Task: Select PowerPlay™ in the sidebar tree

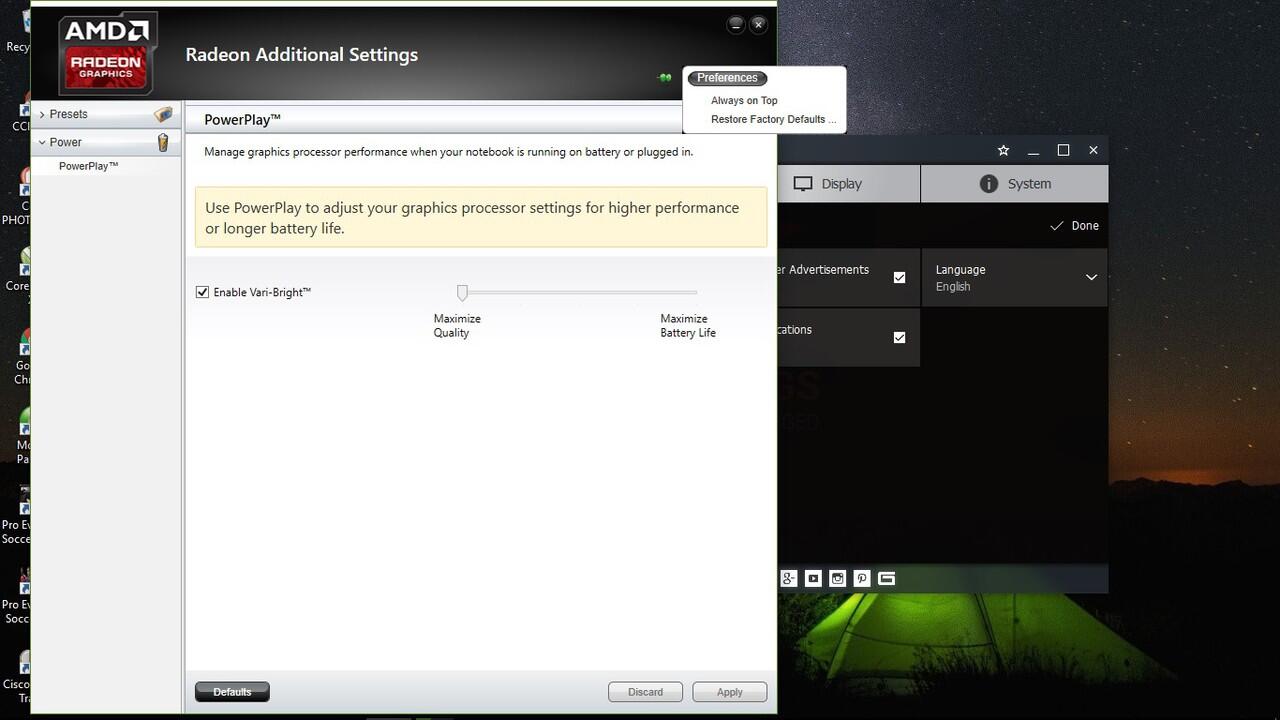Action: point(88,166)
